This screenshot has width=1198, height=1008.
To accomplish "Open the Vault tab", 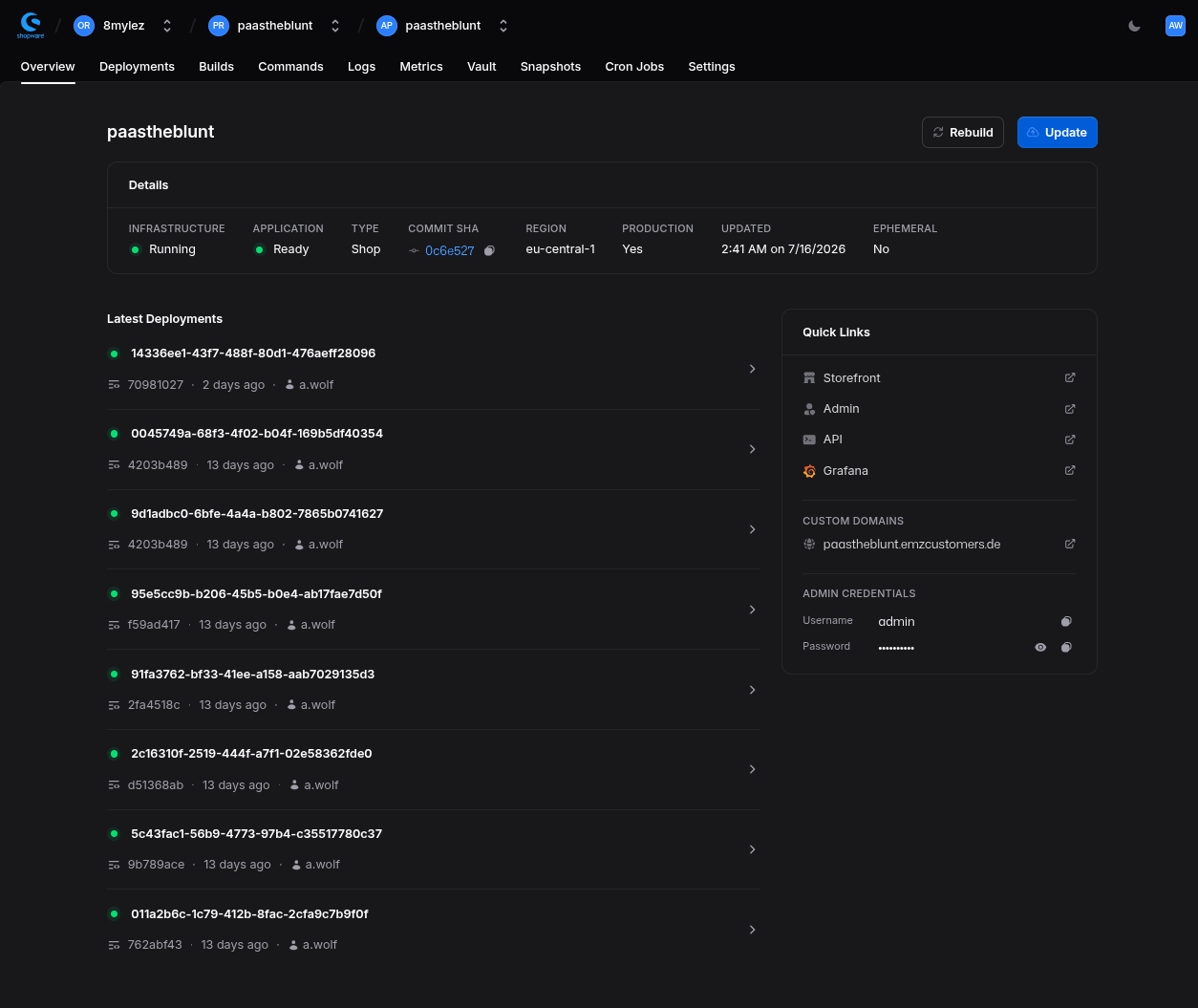I will pyautogui.click(x=481, y=67).
